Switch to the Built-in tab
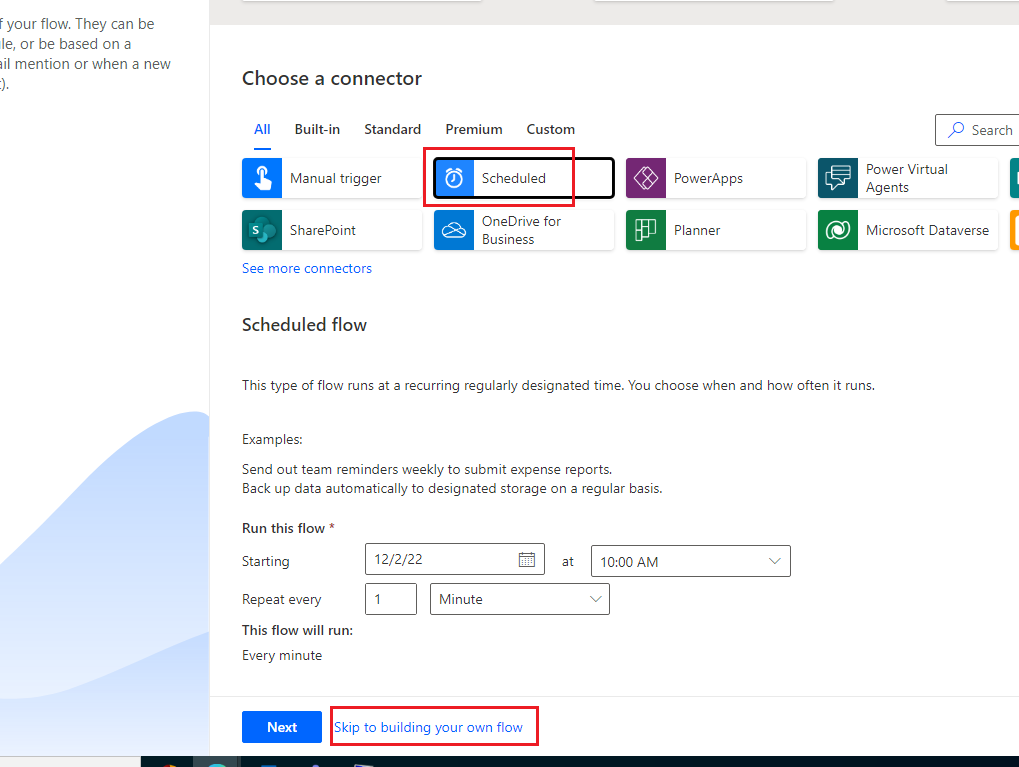The image size is (1019, 767). [317, 129]
